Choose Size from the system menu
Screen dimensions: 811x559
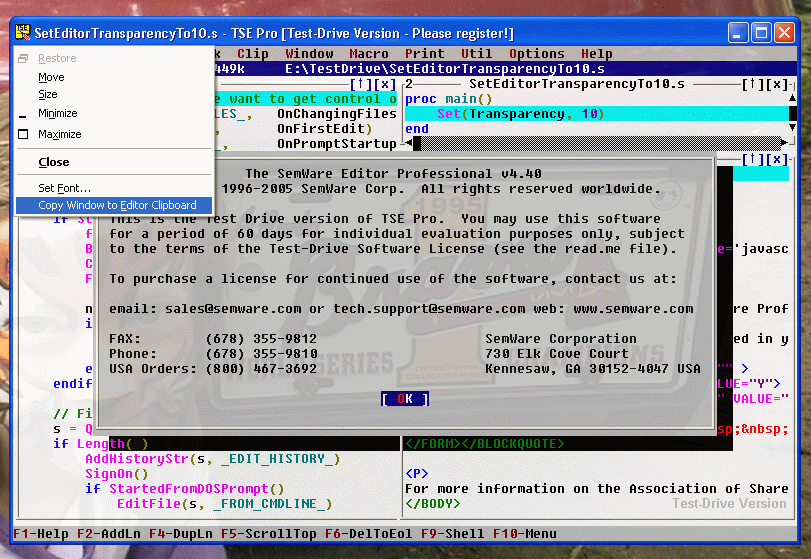[48, 94]
